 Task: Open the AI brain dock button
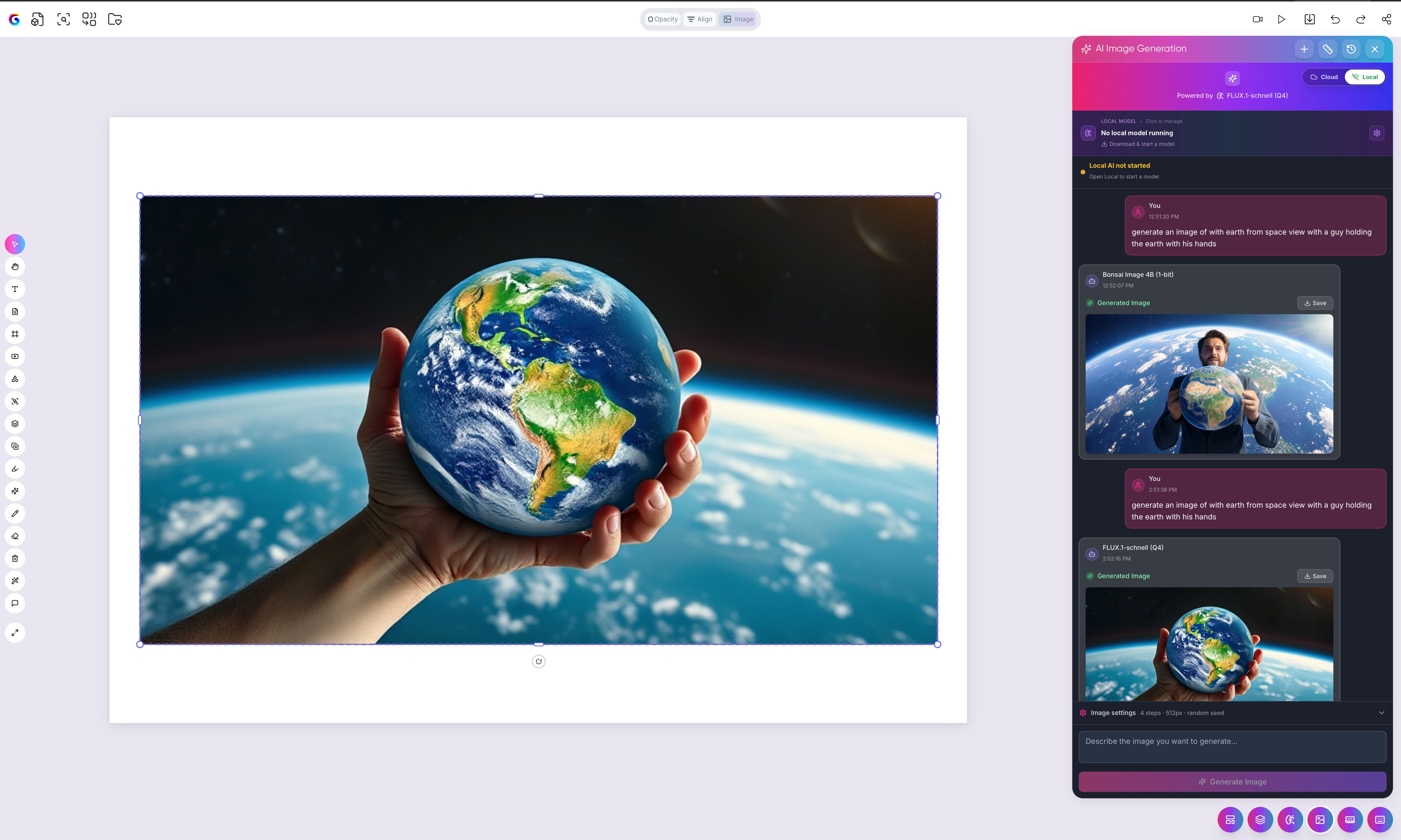coord(1290,820)
